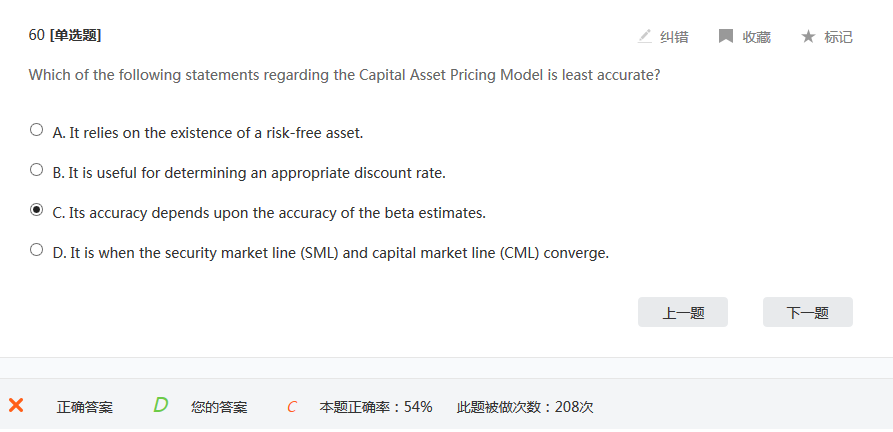Select radio button for option B

(x=37, y=170)
